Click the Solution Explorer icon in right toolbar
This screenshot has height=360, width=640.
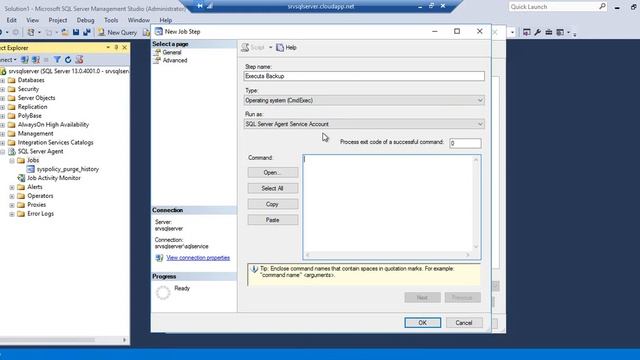coord(527,32)
